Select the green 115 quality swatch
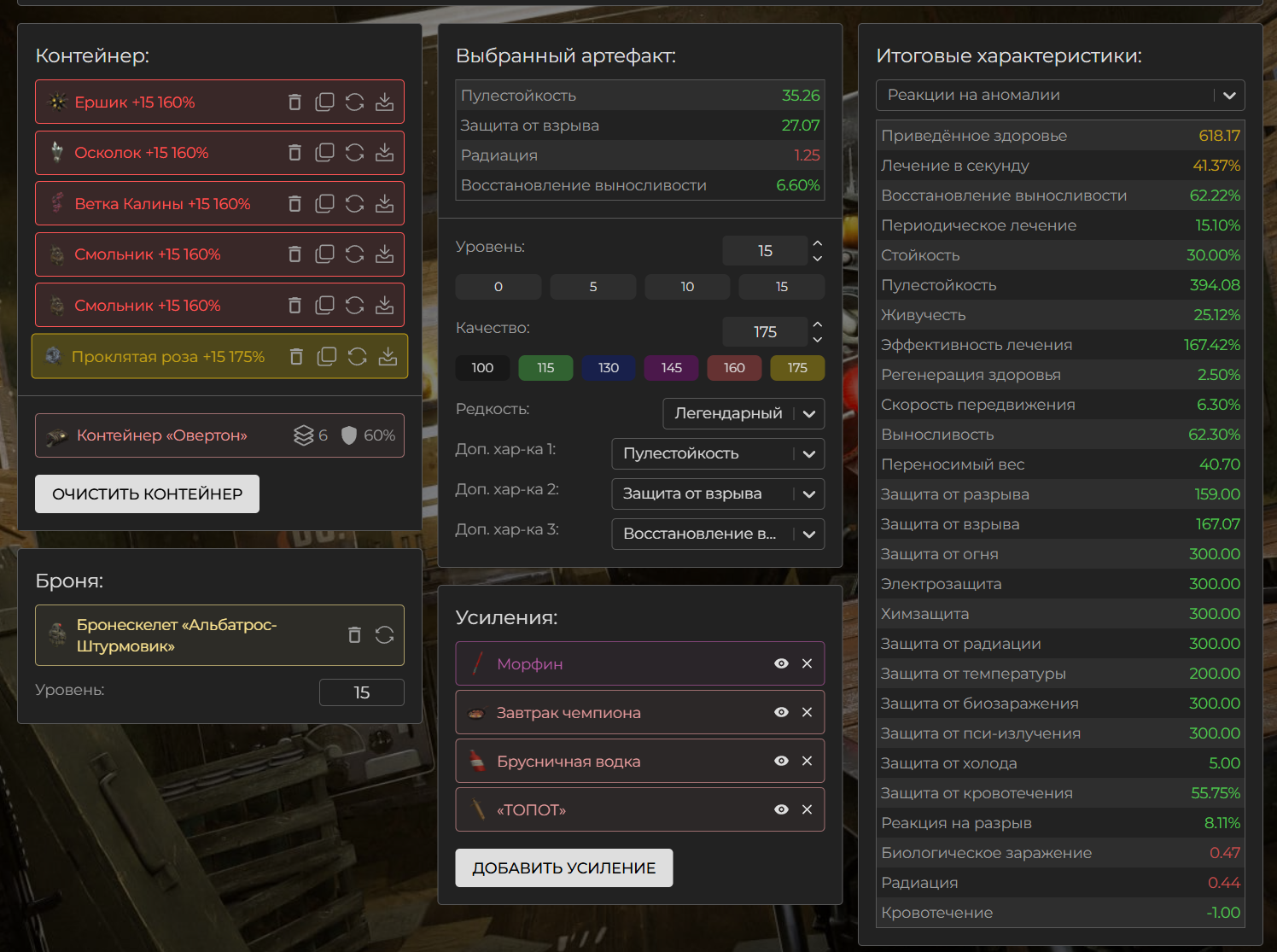1277x952 pixels. point(545,368)
